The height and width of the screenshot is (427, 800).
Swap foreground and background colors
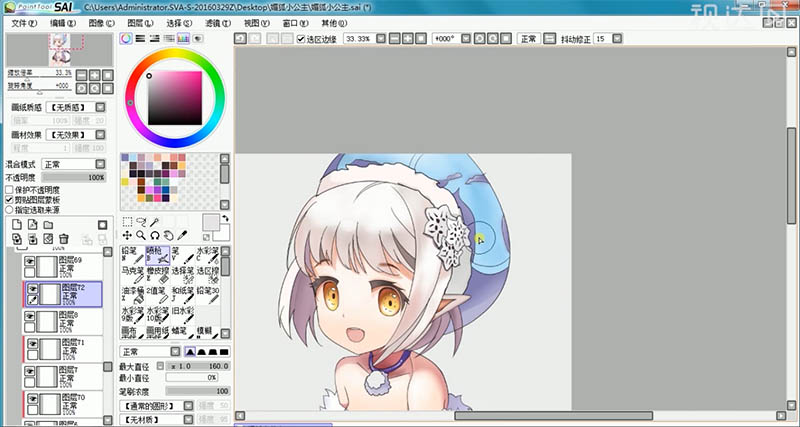[226, 218]
